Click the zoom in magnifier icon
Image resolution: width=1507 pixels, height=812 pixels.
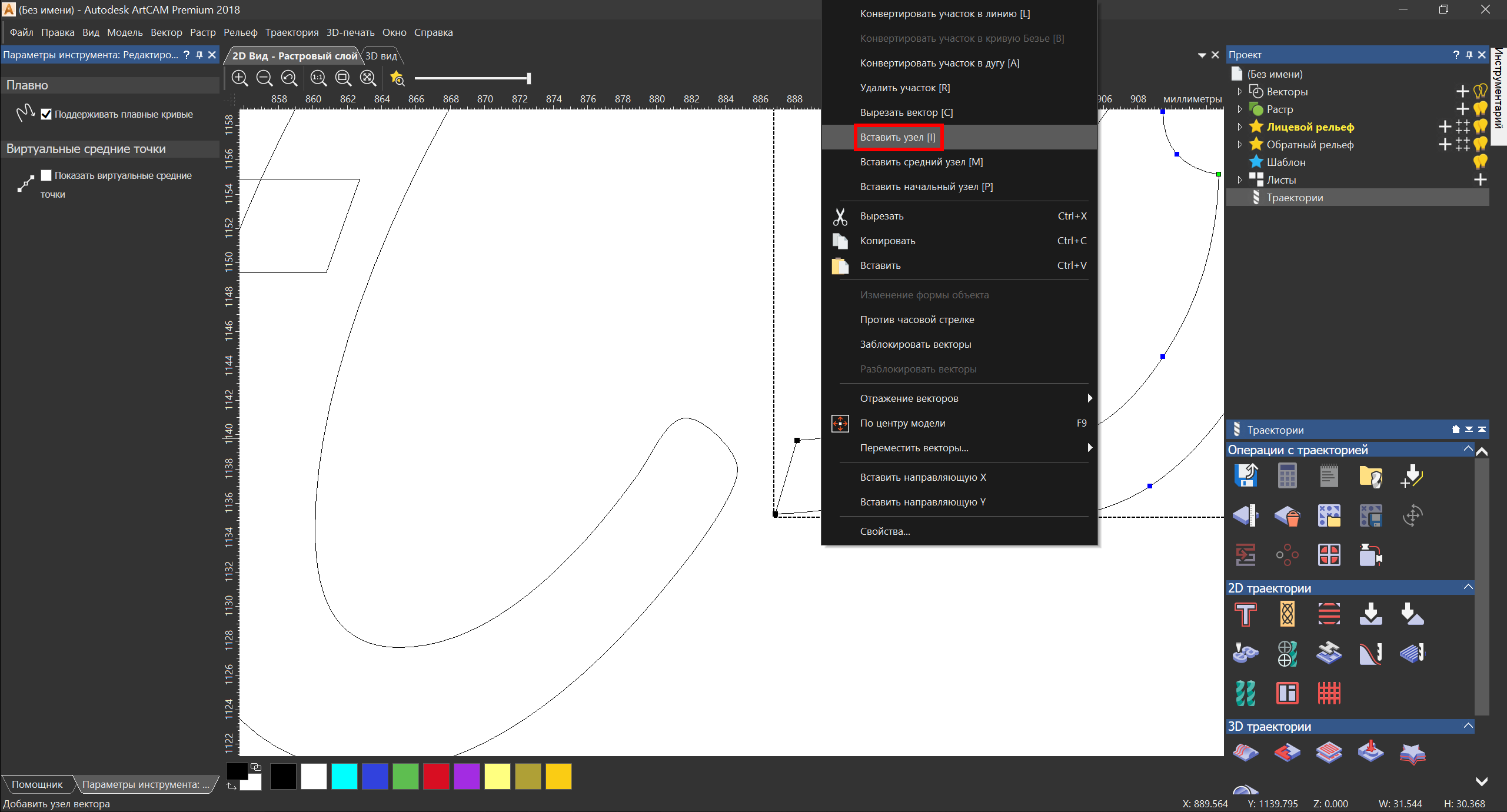(x=239, y=78)
